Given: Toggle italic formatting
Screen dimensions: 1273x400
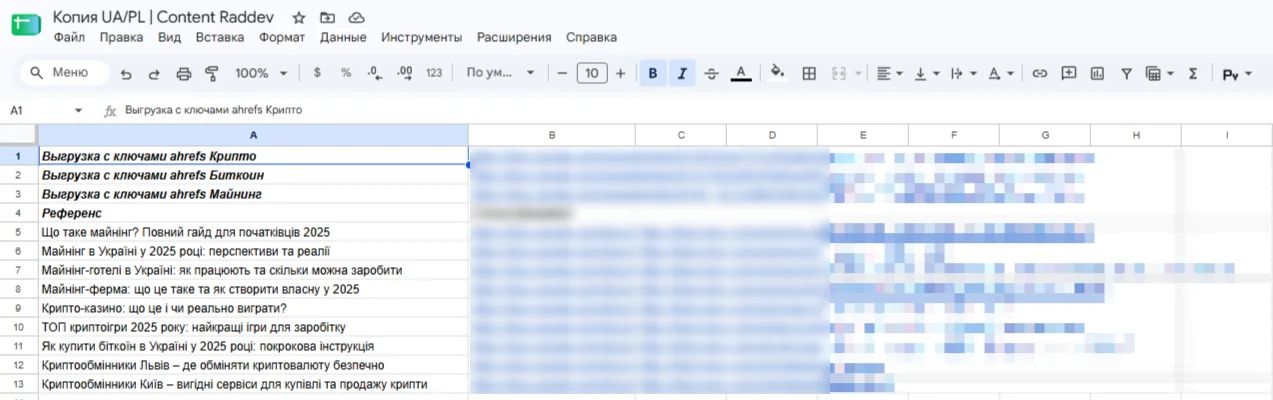Looking at the screenshot, I should tap(682, 73).
